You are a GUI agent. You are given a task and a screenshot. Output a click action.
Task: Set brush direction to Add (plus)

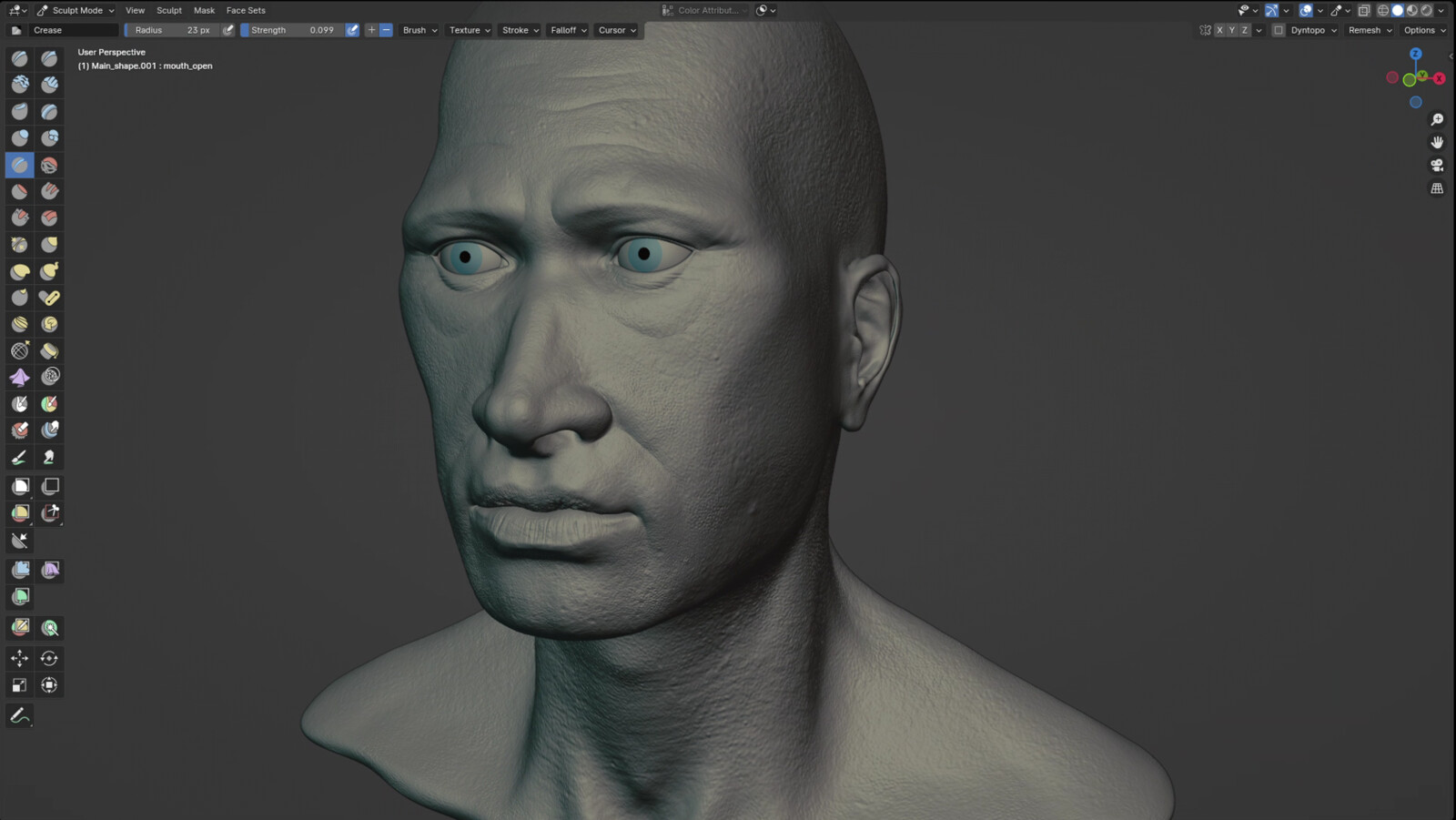(x=371, y=30)
